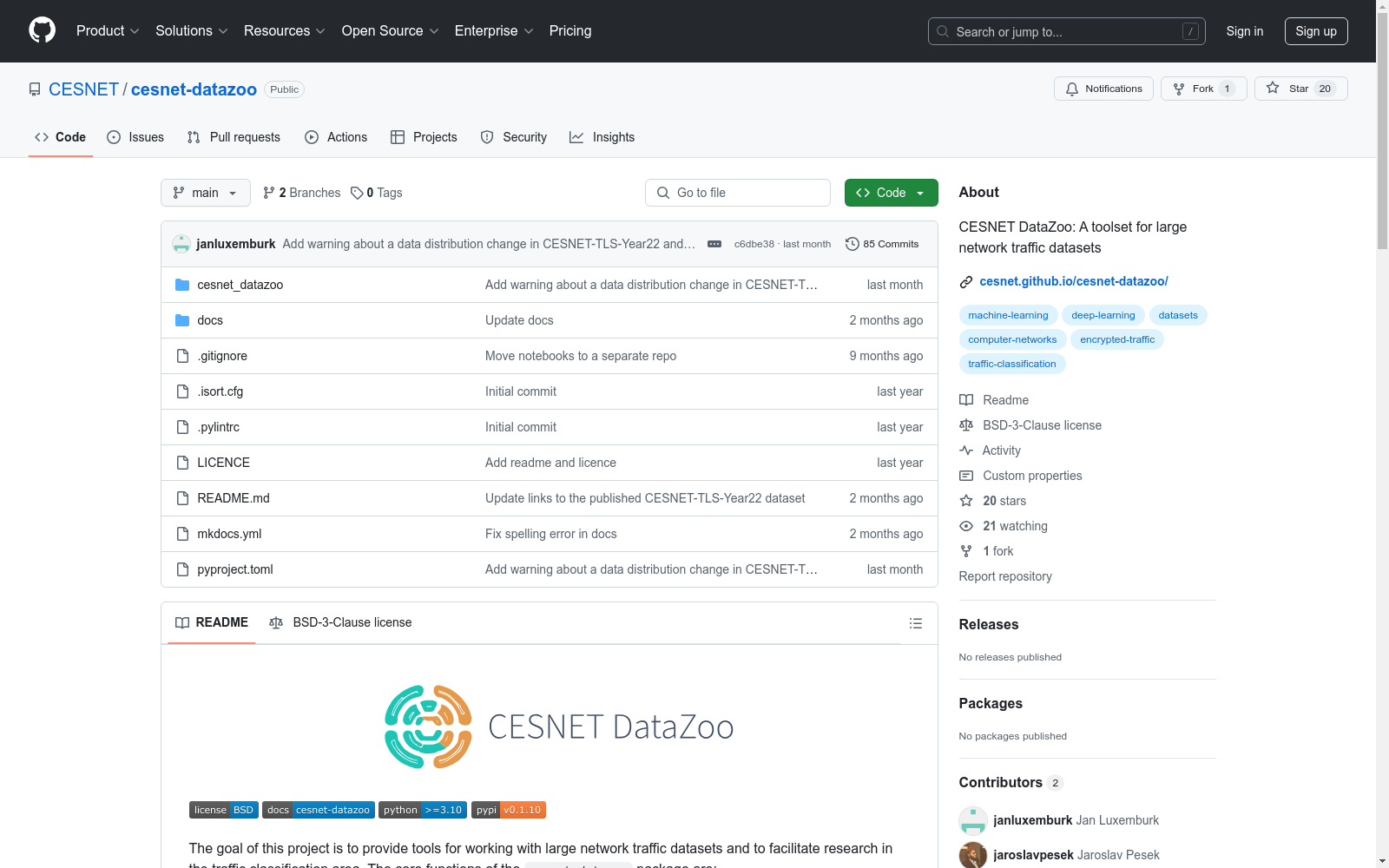Screen dimensions: 1389x868
Task: Click the Fork icon on the repository
Action: click(1178, 88)
